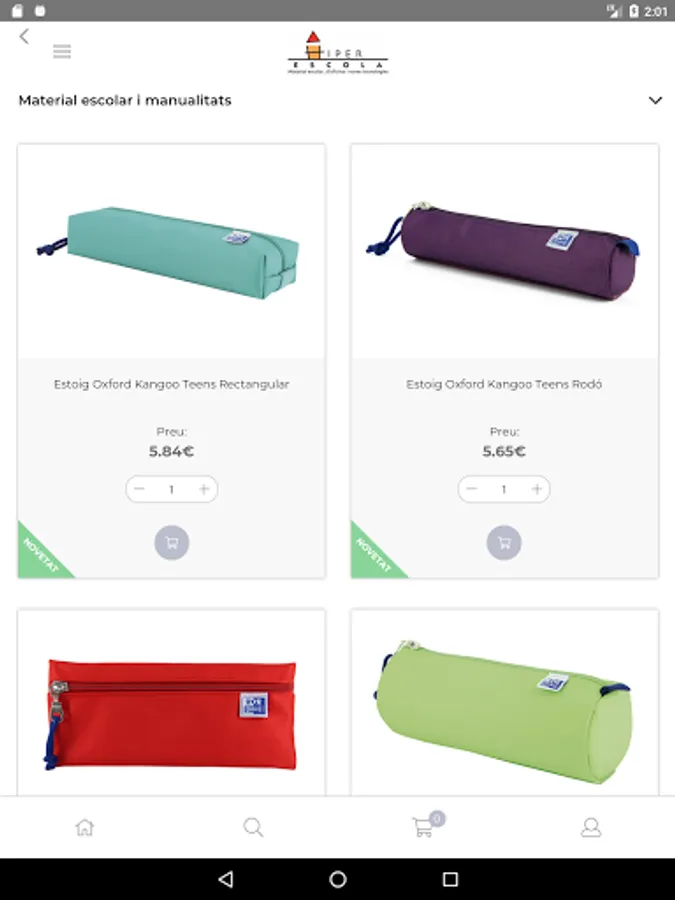Screen dimensions: 675x900
Task: Open the Search tab
Action: (253, 827)
